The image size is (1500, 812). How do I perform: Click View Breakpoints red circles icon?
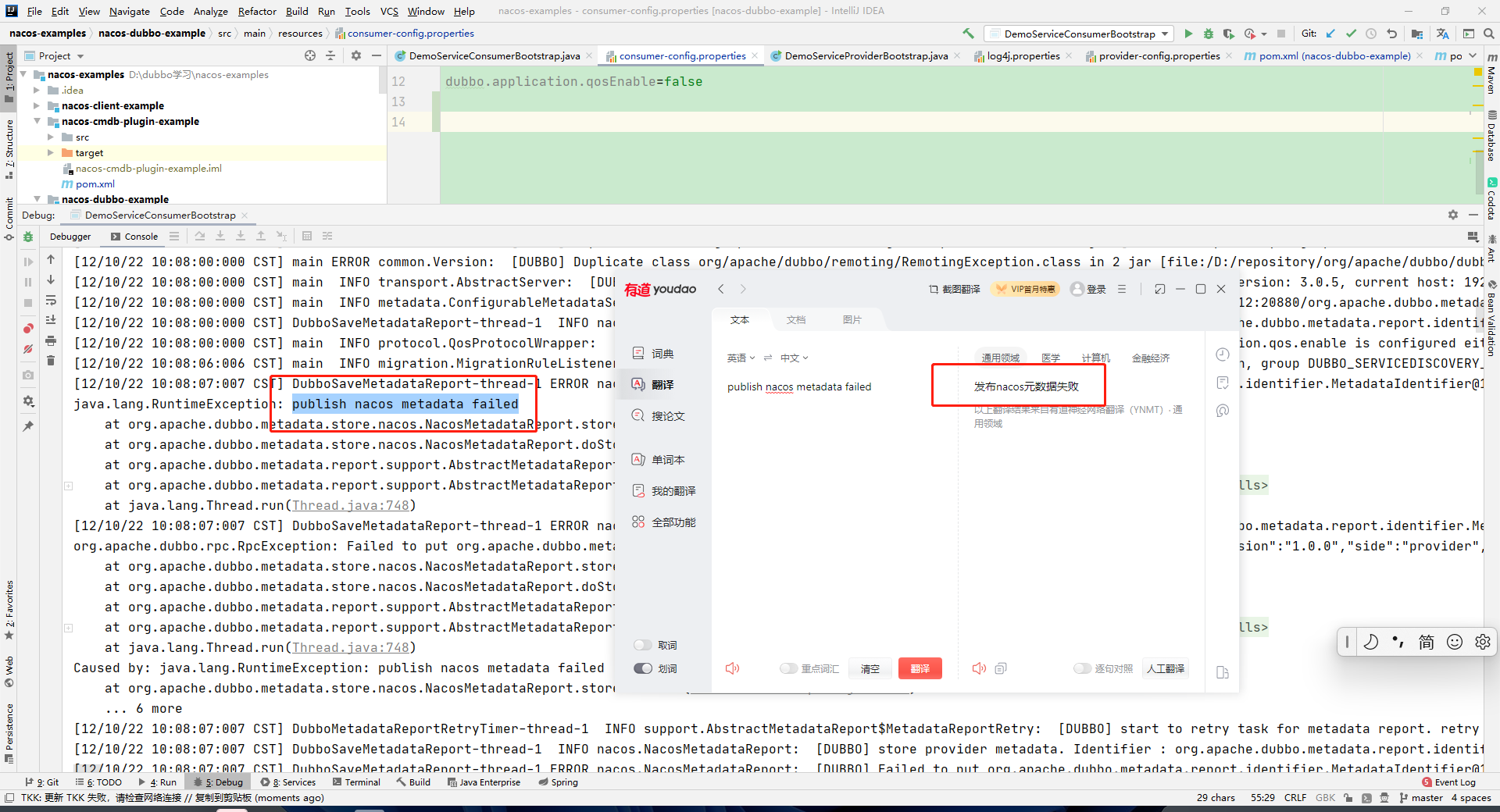tap(28, 329)
